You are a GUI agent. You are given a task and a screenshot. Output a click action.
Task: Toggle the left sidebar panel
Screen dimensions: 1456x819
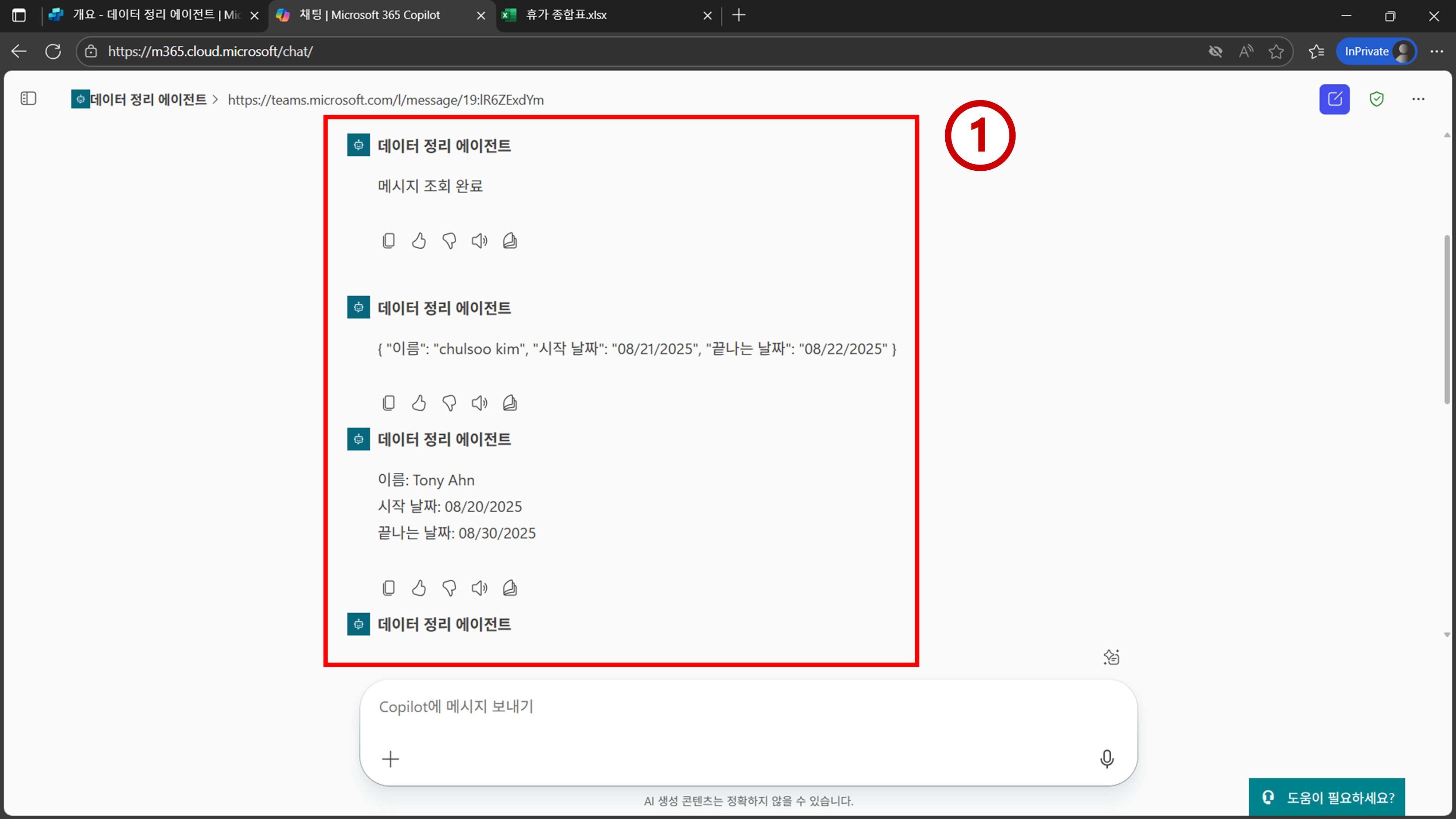pyautogui.click(x=28, y=99)
